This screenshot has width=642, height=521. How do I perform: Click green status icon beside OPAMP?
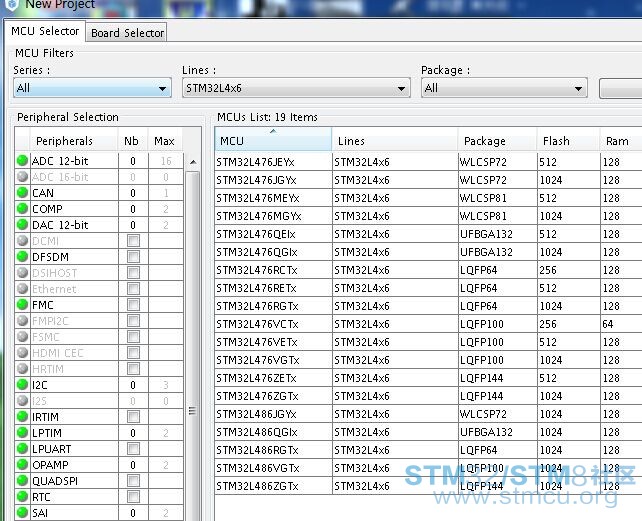[x=23, y=464]
